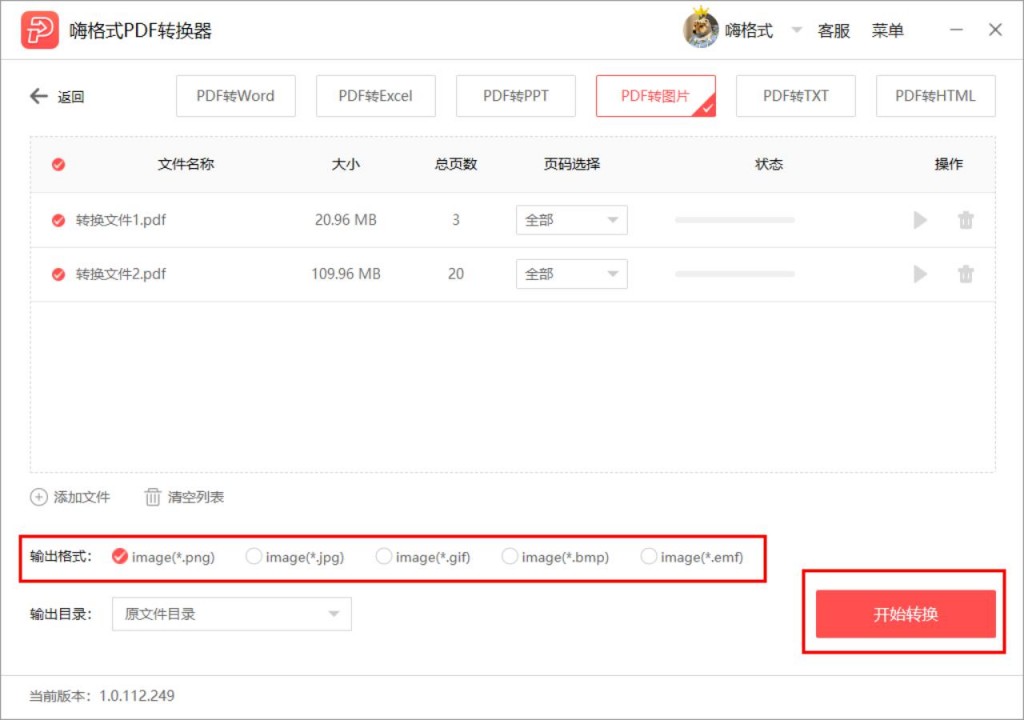Start converting 转换文件2.pdf with play icon
Screen dimensions: 1024x720
(920, 274)
